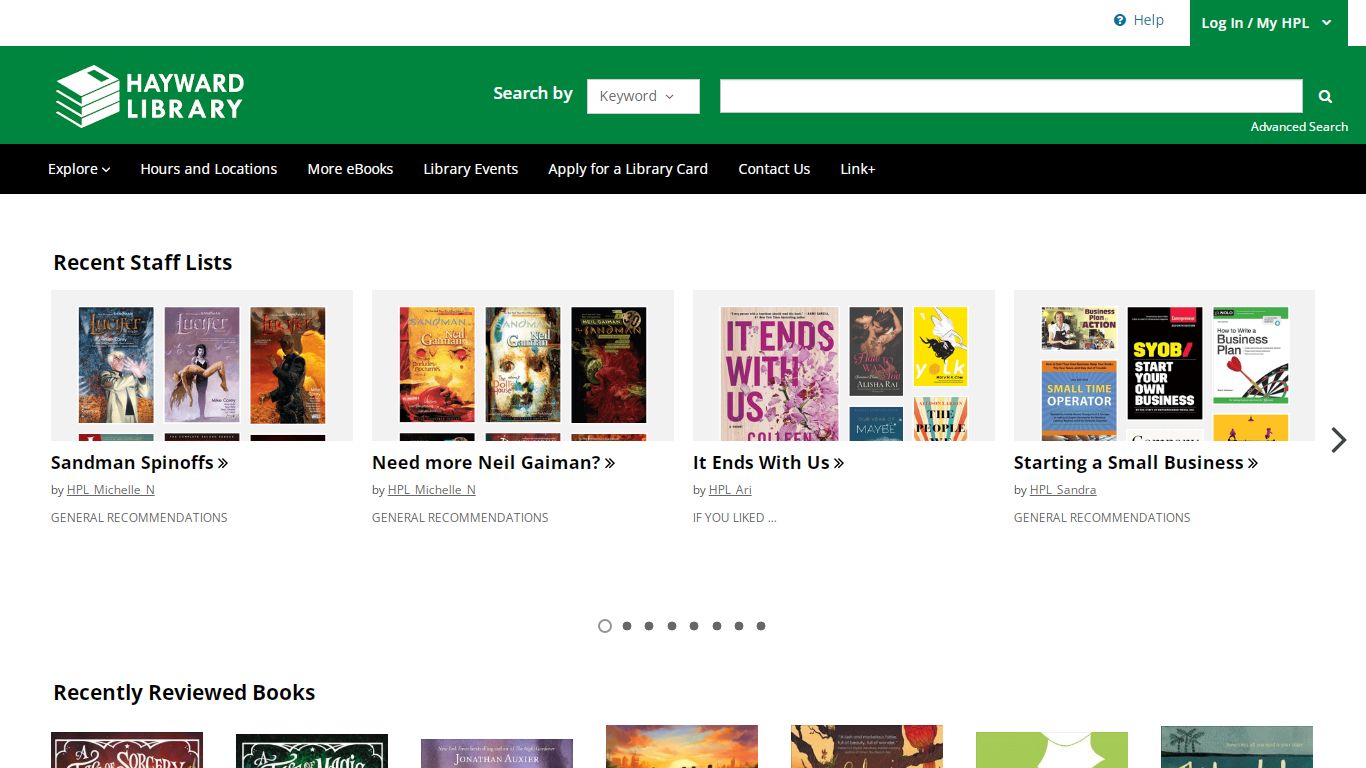1366x768 pixels.
Task: View HPL_Ari's profile
Action: (730, 490)
